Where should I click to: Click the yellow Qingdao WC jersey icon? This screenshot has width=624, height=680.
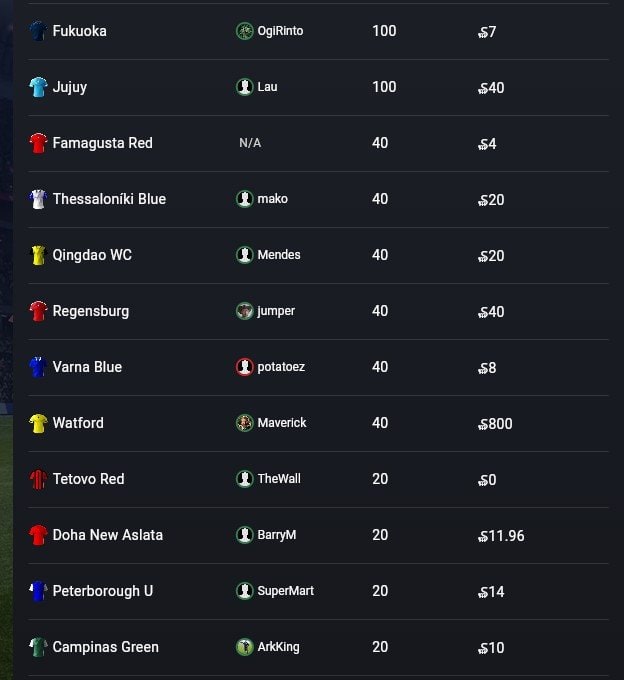coord(38,255)
